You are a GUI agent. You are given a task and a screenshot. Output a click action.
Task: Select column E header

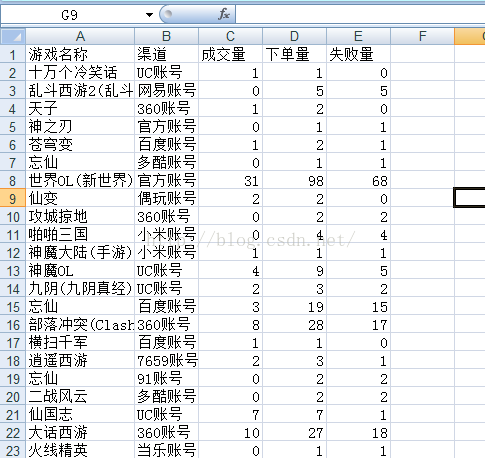358,36
